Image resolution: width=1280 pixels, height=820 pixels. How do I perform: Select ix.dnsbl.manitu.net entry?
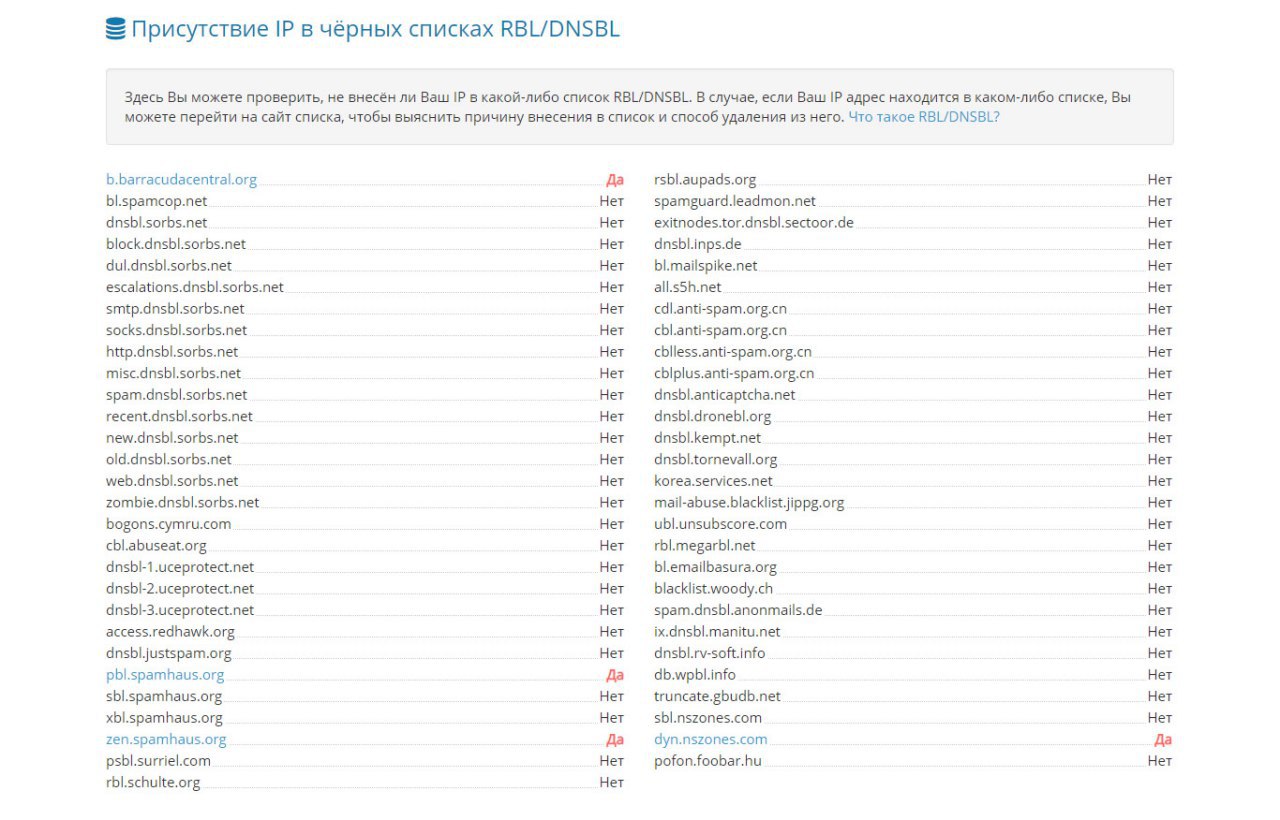[x=717, y=631]
